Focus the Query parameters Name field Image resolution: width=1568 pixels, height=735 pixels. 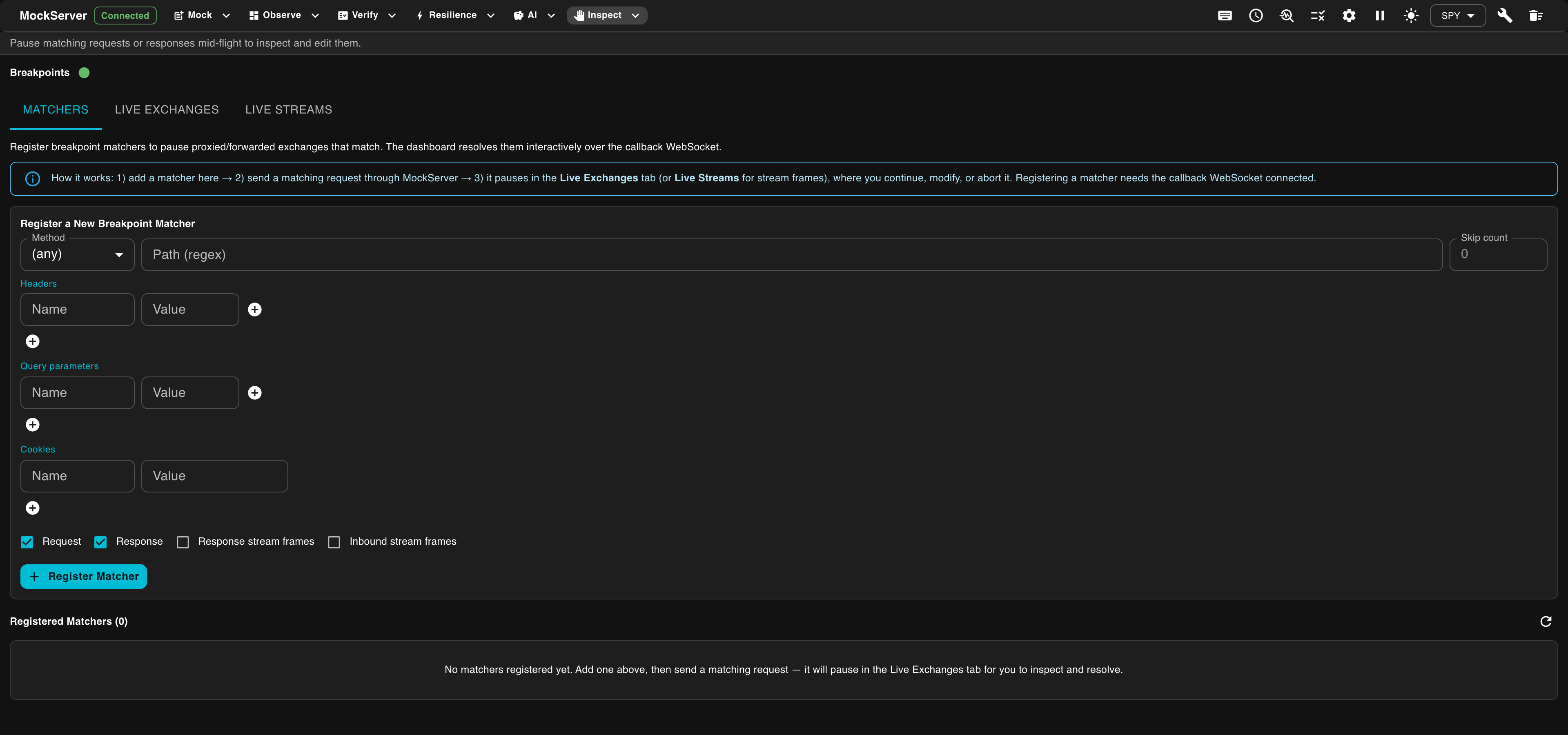click(77, 392)
